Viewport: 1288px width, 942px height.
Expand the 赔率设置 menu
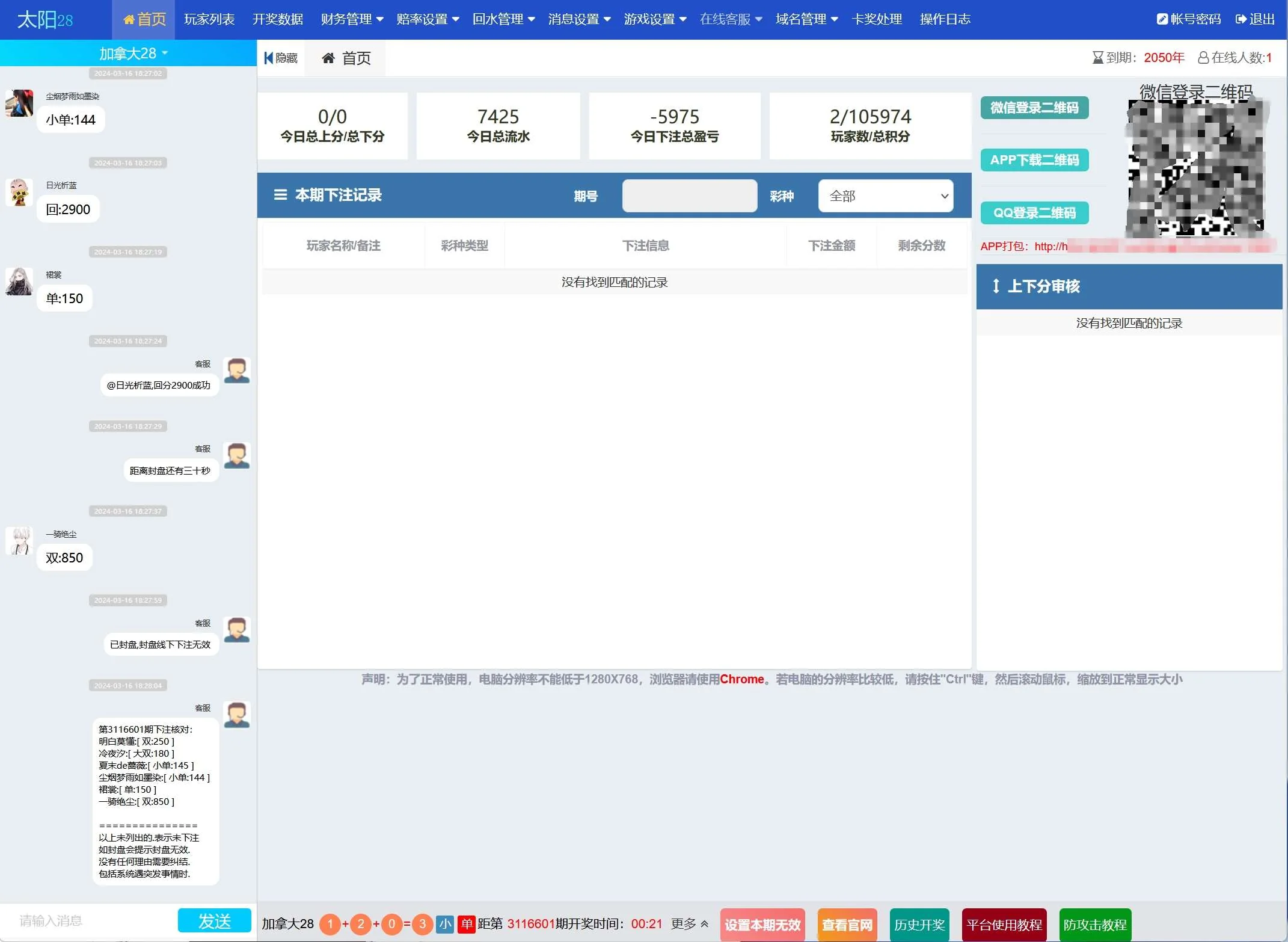coord(428,19)
